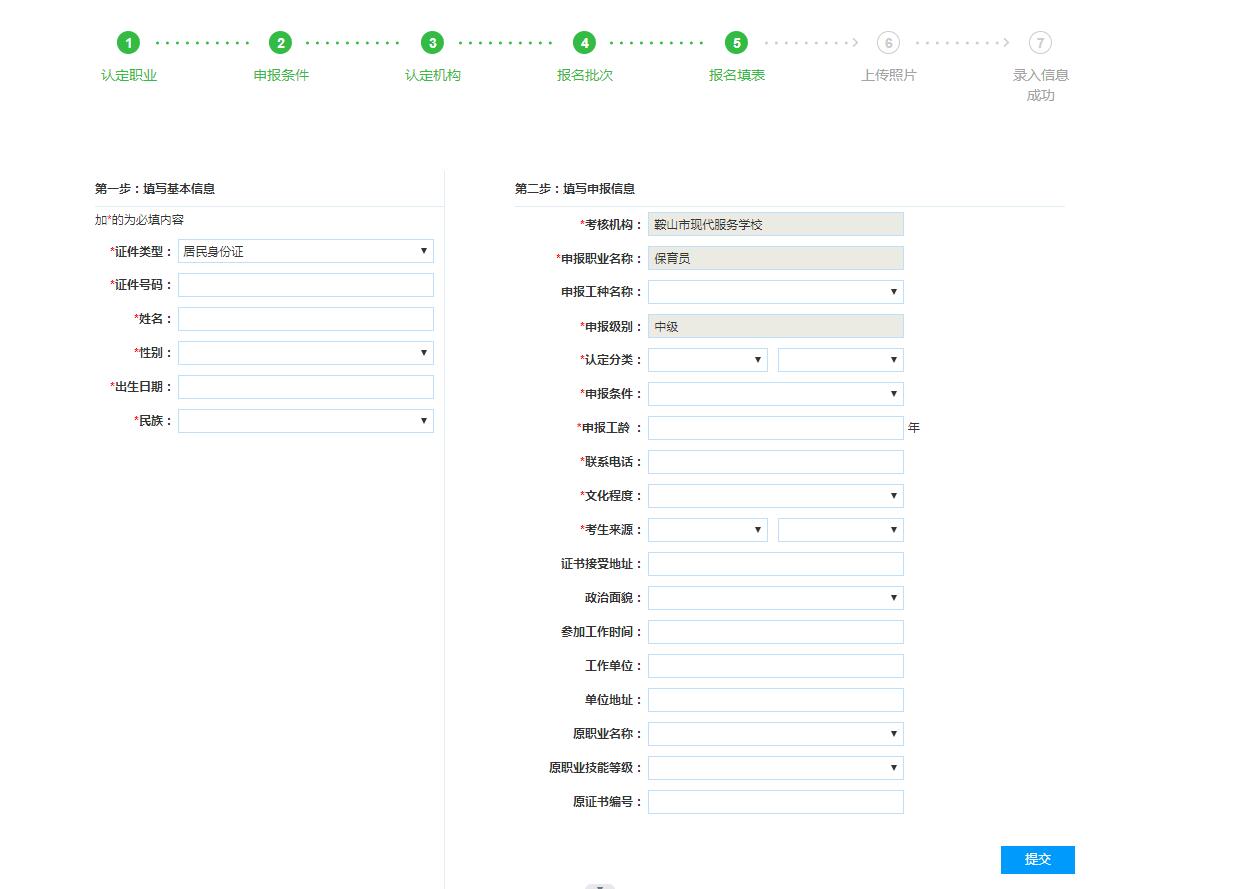Click the 报名批次 step label
Image resolution: width=1255 pixels, height=889 pixels.
click(585, 75)
